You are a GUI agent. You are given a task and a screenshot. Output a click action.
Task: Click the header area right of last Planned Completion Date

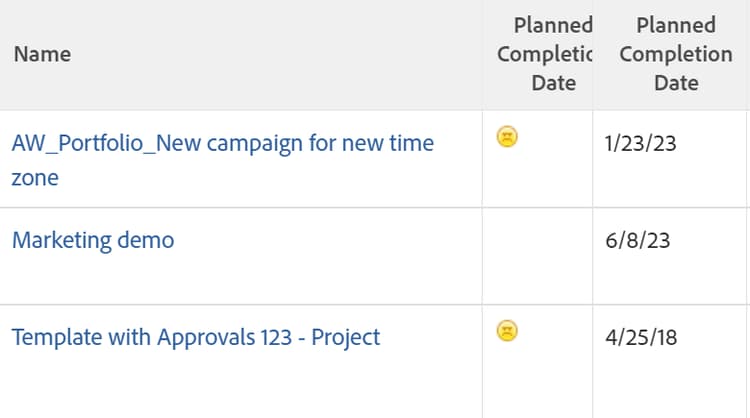coord(747,54)
